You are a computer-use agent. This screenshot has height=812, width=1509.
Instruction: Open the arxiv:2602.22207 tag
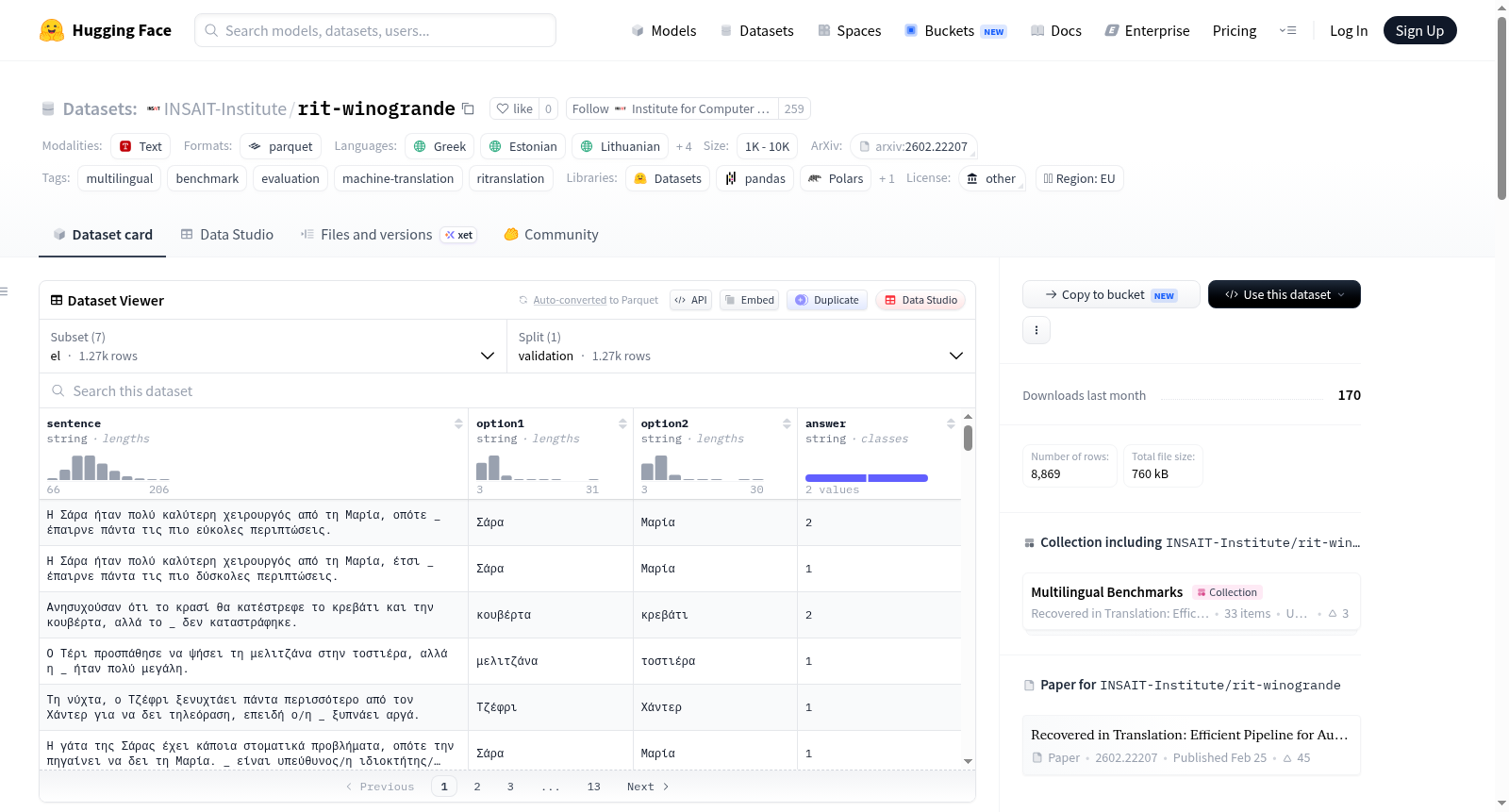tap(913, 146)
